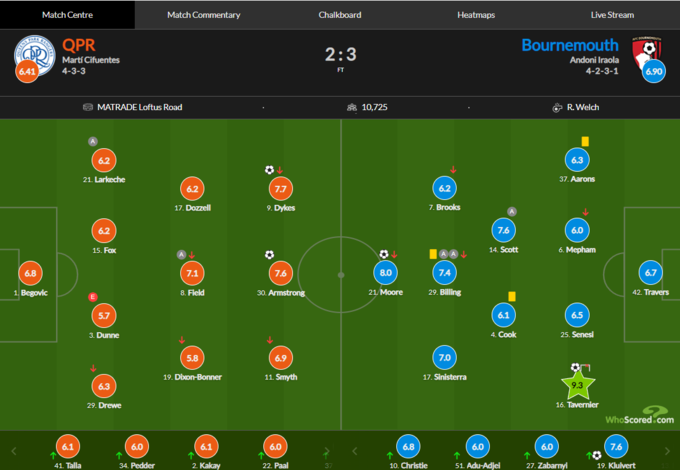This screenshot has height=470, width=680.
Task: Open the Match Commentary tab
Action: click(x=203, y=15)
